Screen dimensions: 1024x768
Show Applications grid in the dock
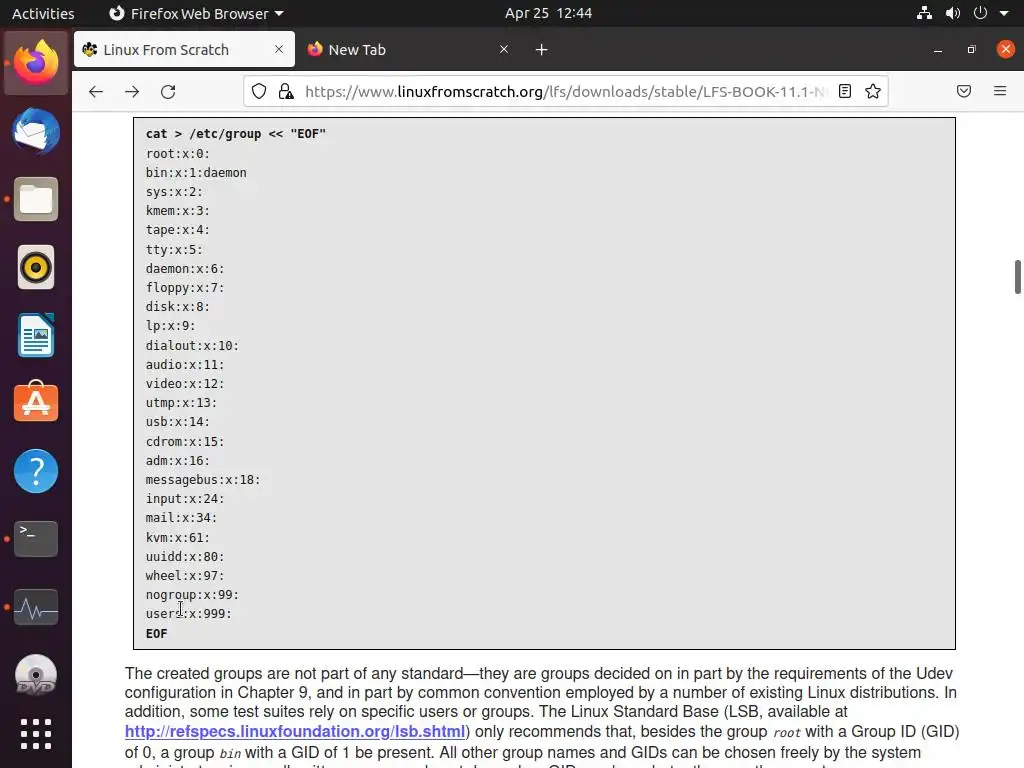tap(36, 734)
